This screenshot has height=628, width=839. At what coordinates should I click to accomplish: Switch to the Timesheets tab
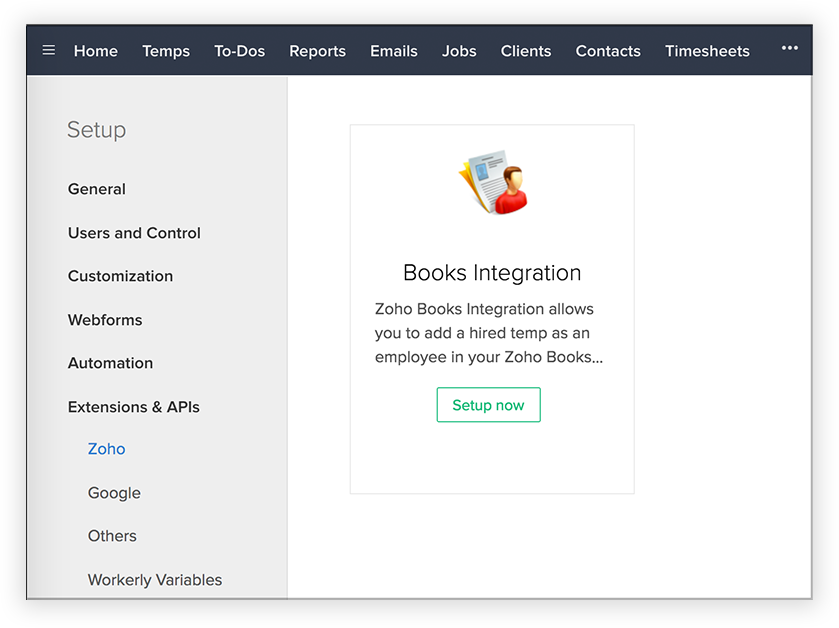coord(707,51)
